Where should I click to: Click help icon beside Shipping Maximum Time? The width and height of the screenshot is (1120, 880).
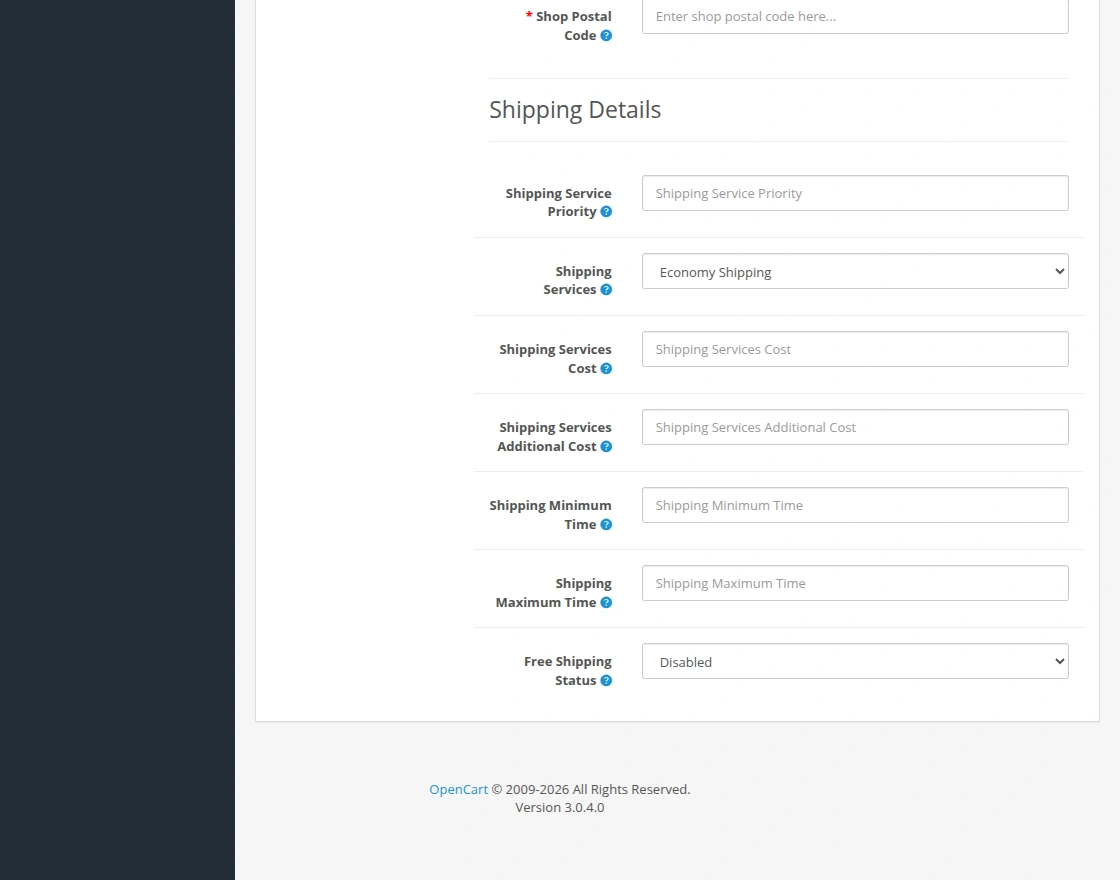606,602
